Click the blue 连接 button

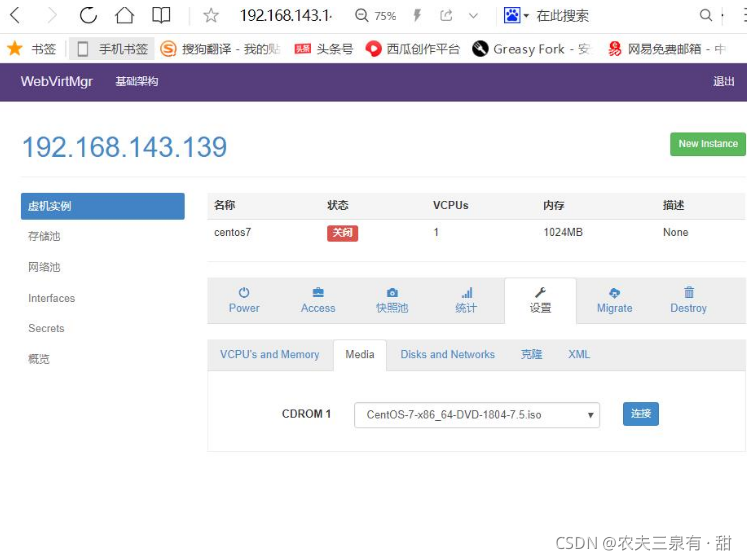641,414
